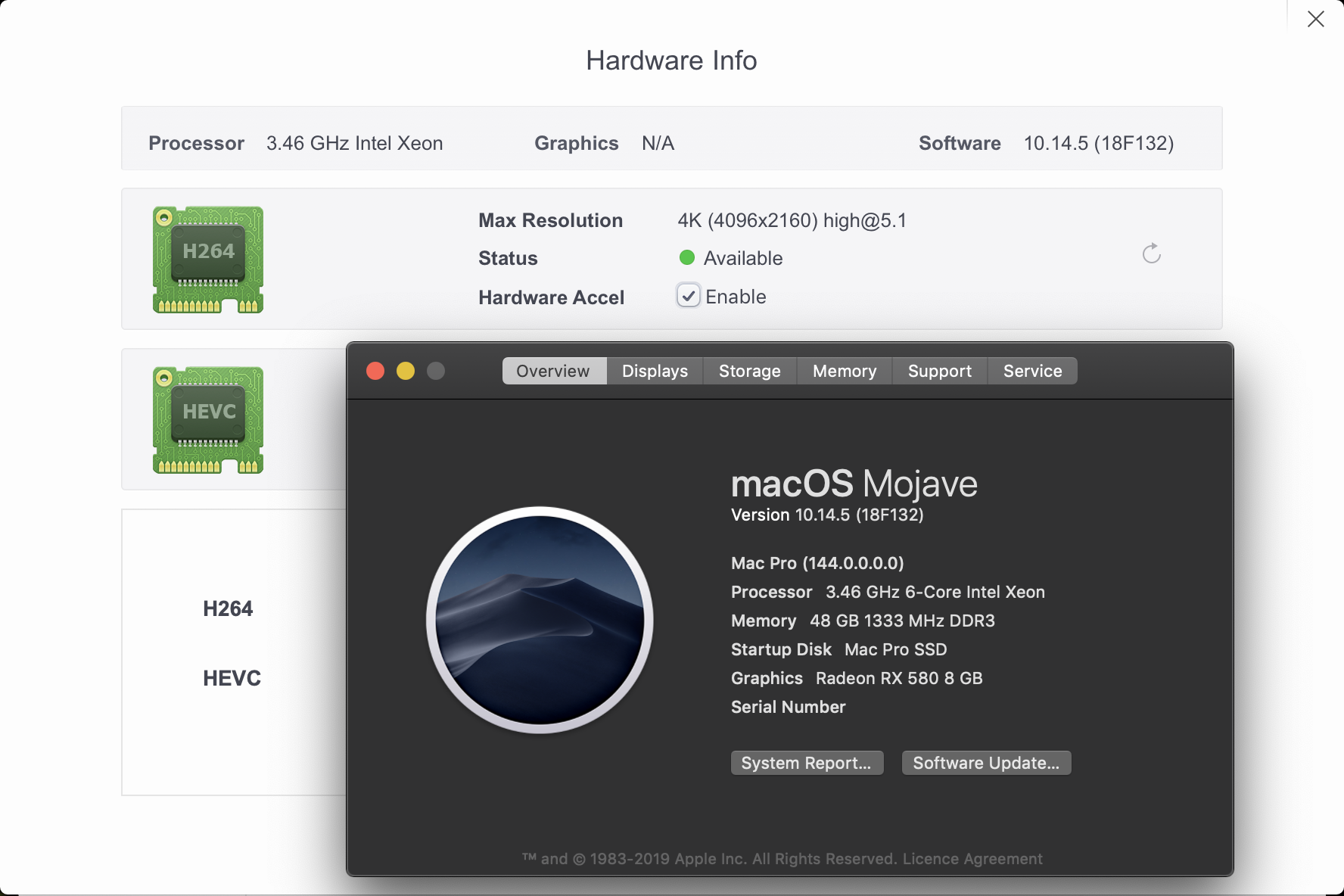Disable the Hardware Accel Enable checkbox
This screenshot has width=1344, height=896.
tap(687, 296)
